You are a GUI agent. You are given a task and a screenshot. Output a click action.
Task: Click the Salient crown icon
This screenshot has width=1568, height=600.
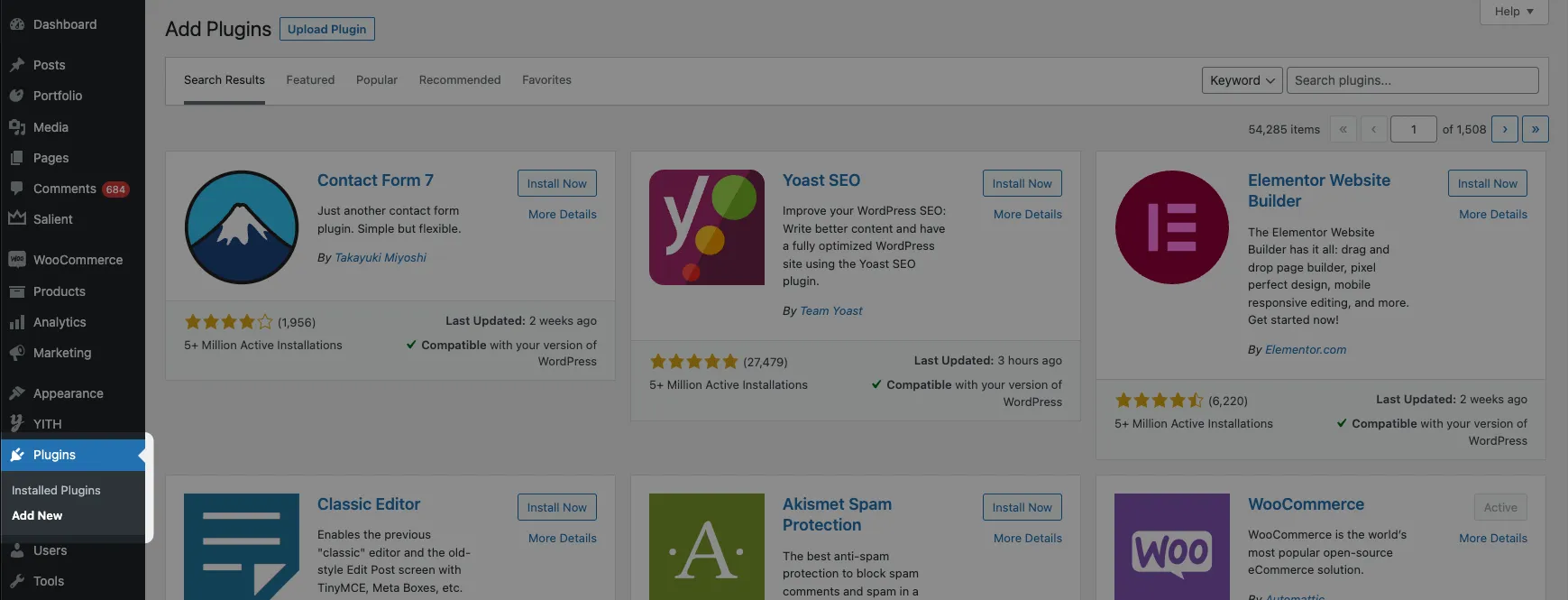coord(17,218)
